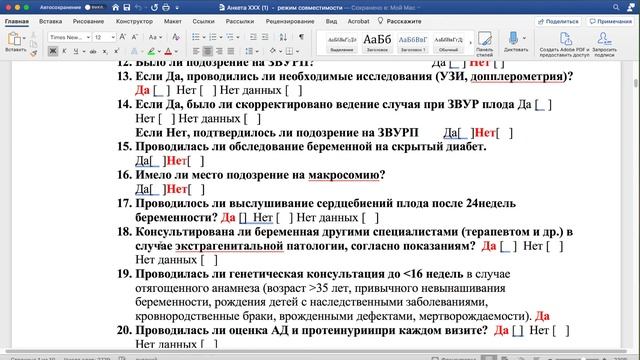Open the Acrobat tab
This screenshot has height=360, width=640.
[x=358, y=21]
